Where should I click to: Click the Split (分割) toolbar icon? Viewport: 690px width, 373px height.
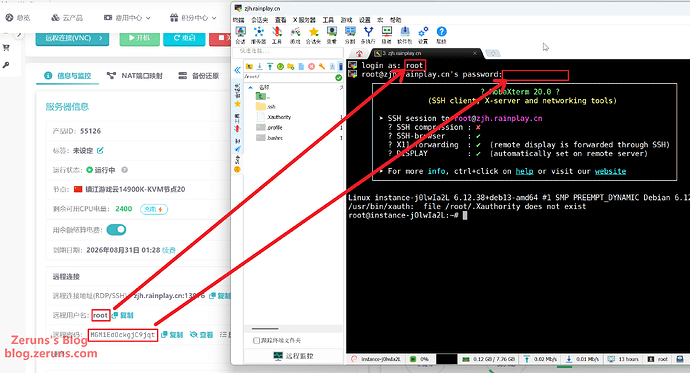(x=350, y=35)
